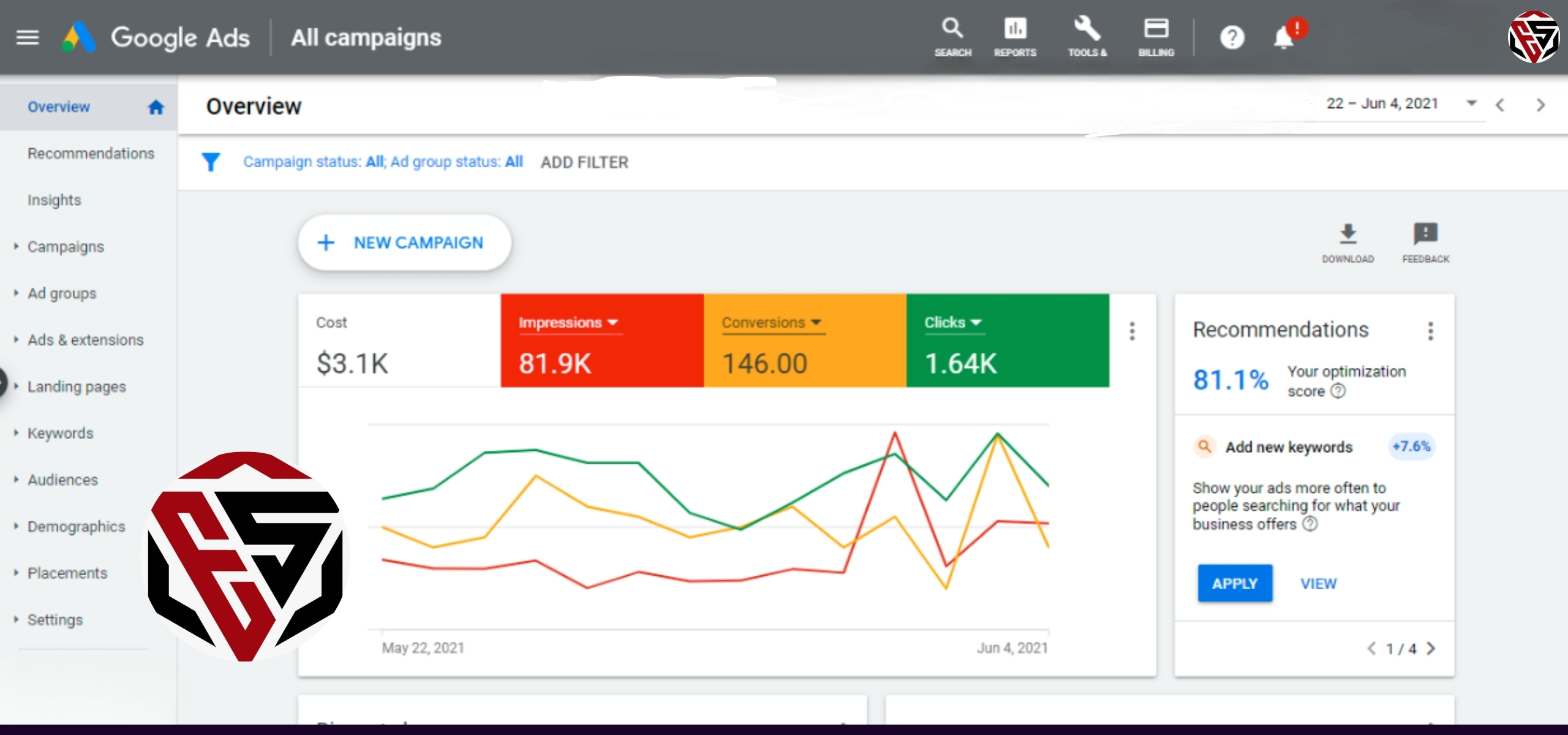Expand the date range dropdown arrow
The width and height of the screenshot is (1568, 735).
tap(1471, 103)
